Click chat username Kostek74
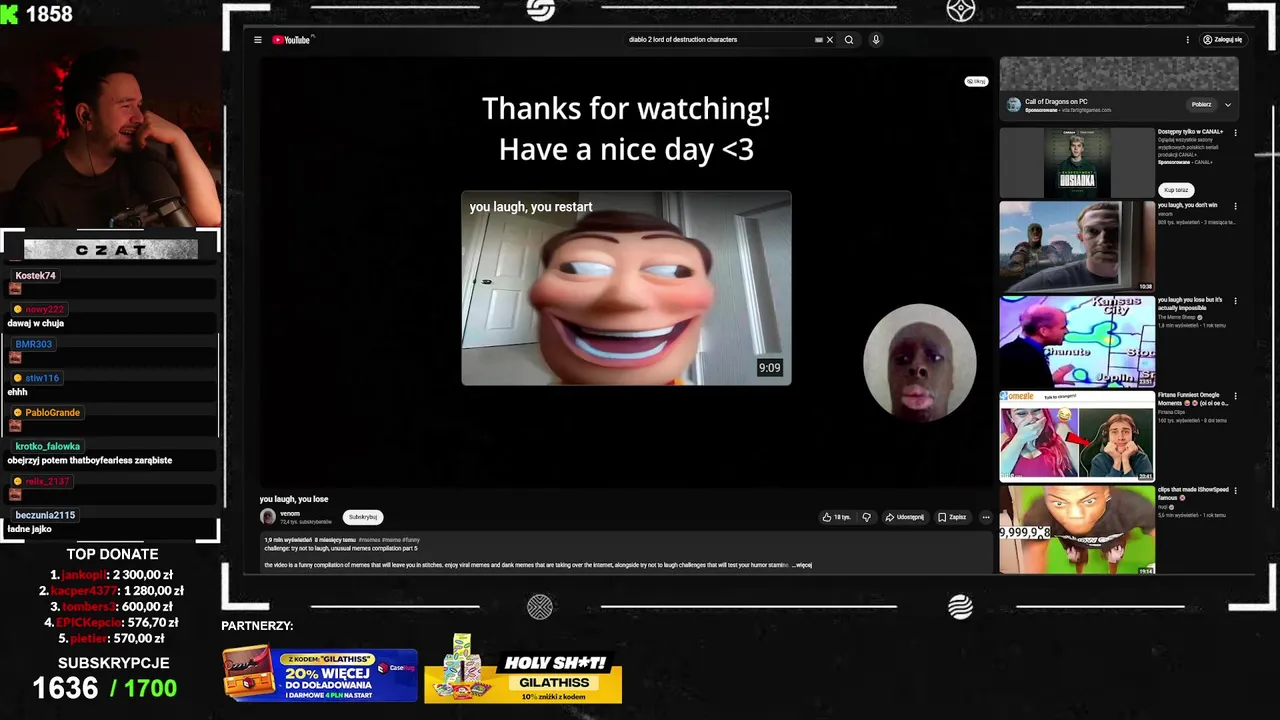 pyautogui.click(x=35, y=275)
